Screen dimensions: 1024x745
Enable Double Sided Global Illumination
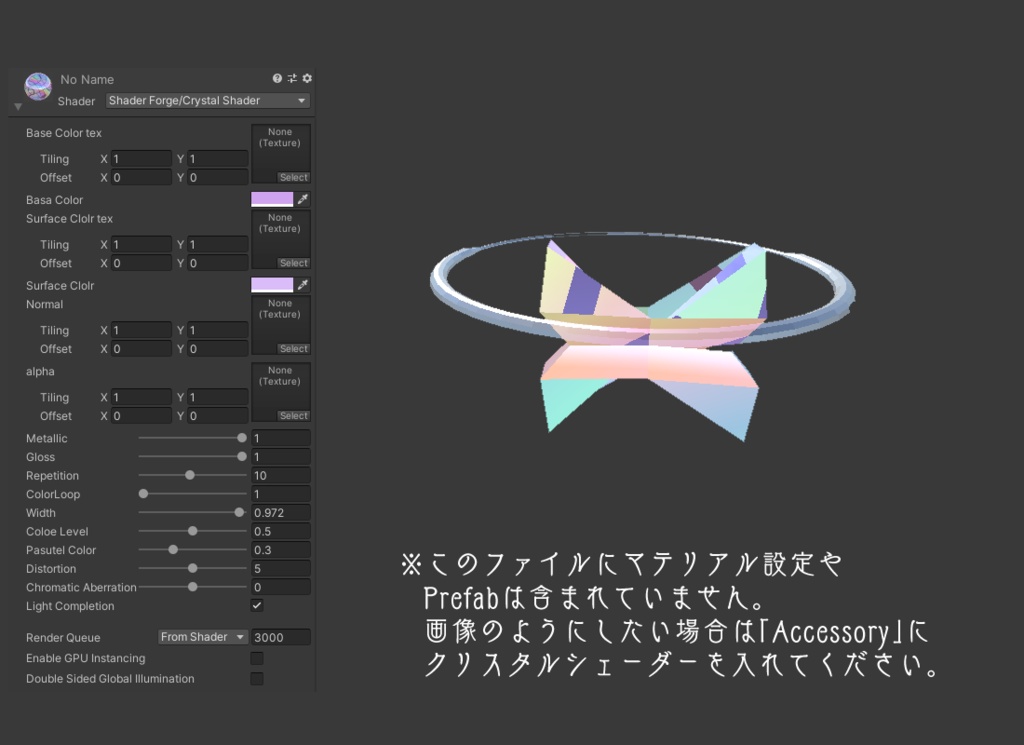256,679
